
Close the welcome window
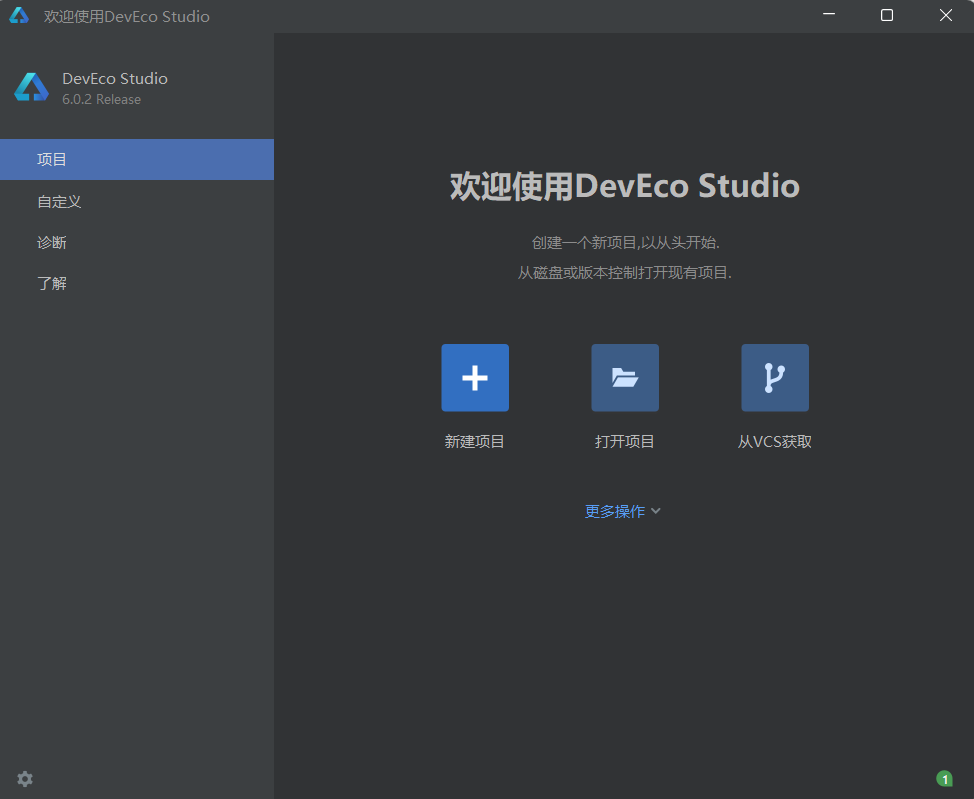[945, 16]
